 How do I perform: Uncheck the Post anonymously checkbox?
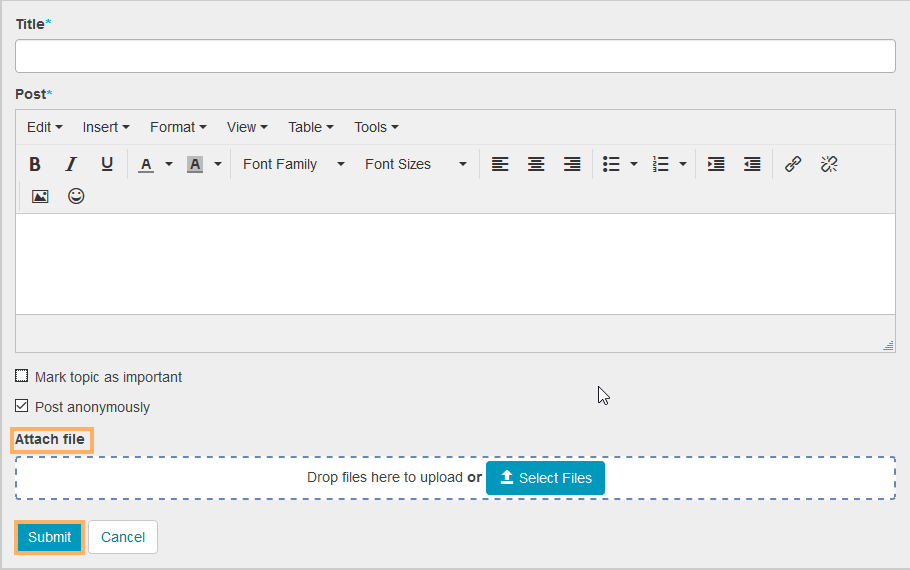pos(22,407)
